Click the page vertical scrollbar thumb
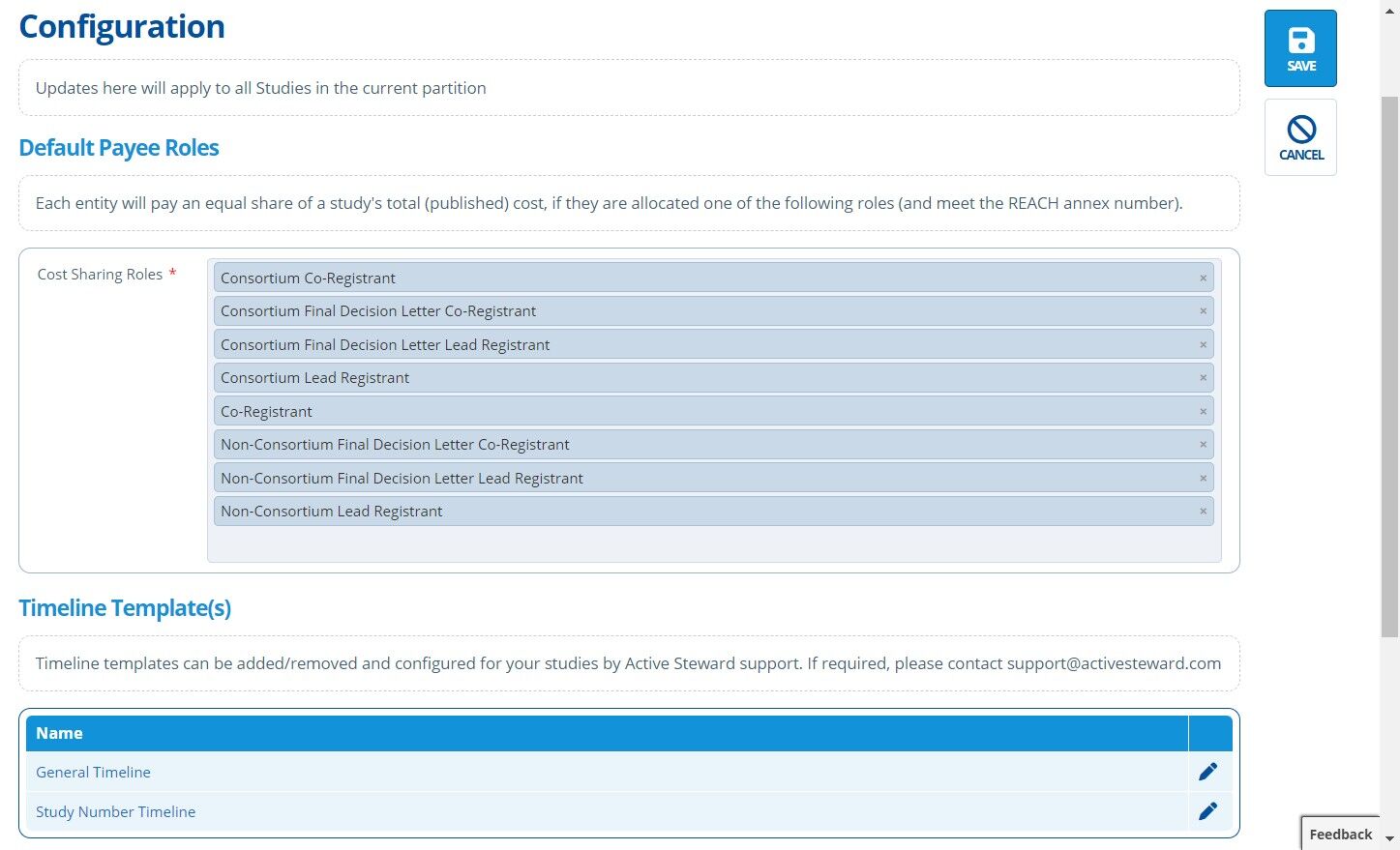1400x850 pixels. [x=1389, y=367]
